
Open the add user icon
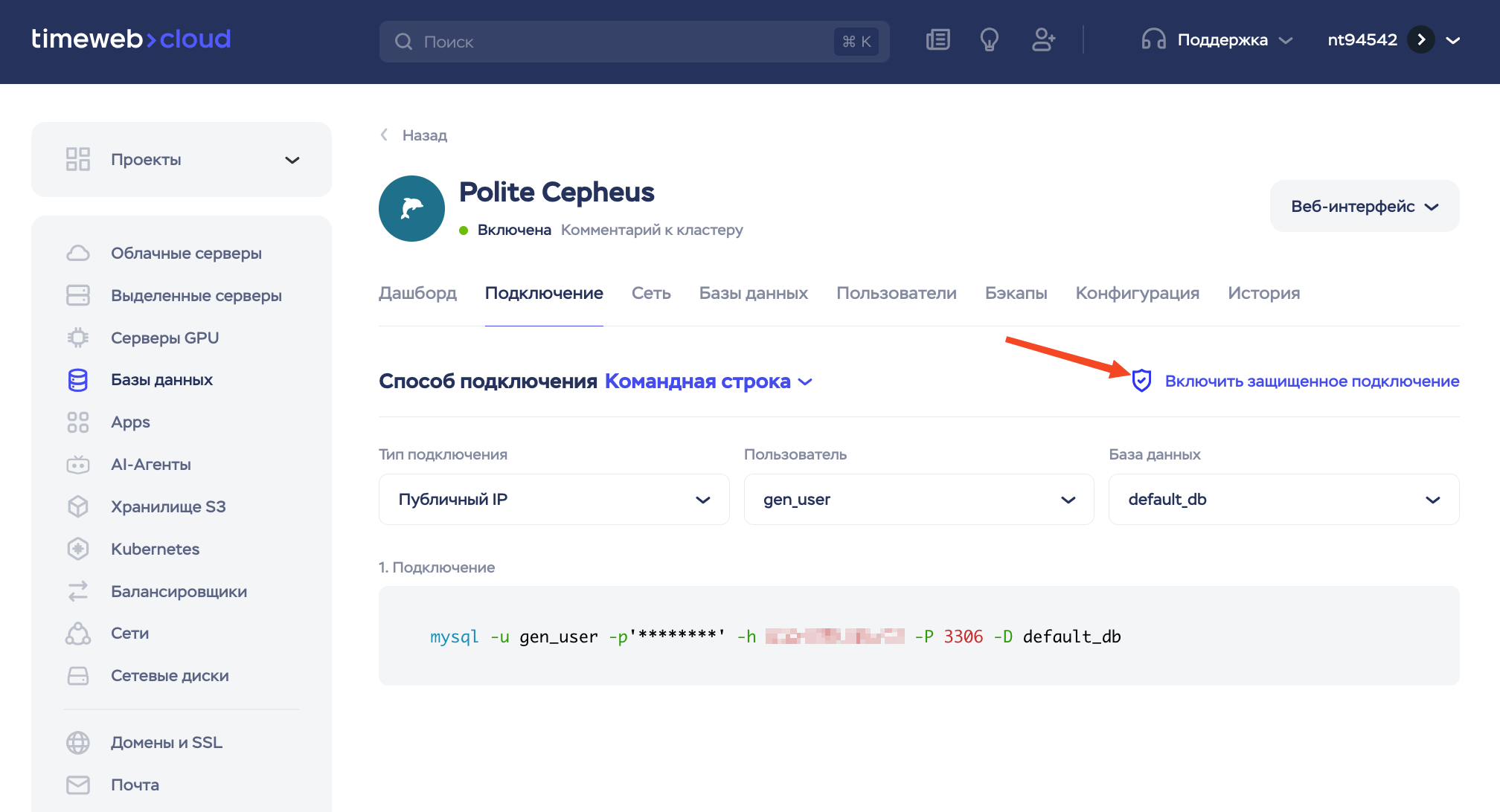pyautogui.click(x=1043, y=39)
